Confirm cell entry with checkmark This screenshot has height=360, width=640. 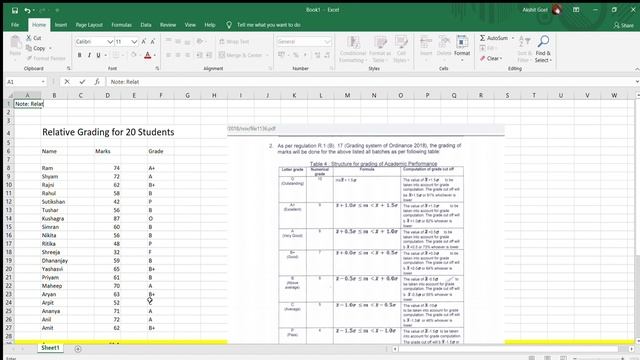pos(82,82)
